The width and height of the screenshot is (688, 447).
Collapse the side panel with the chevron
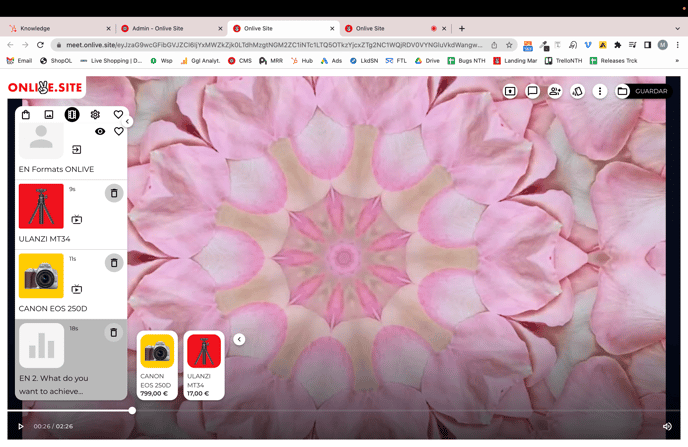tap(127, 122)
